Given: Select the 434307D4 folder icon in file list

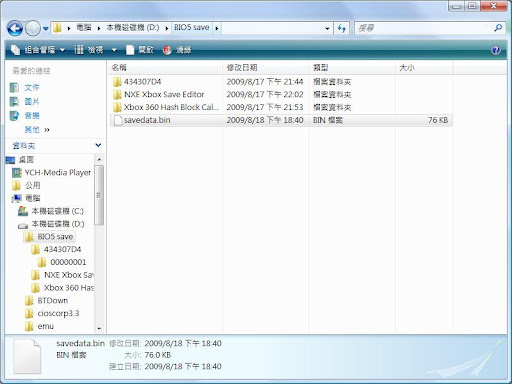Looking at the screenshot, I should pos(117,82).
